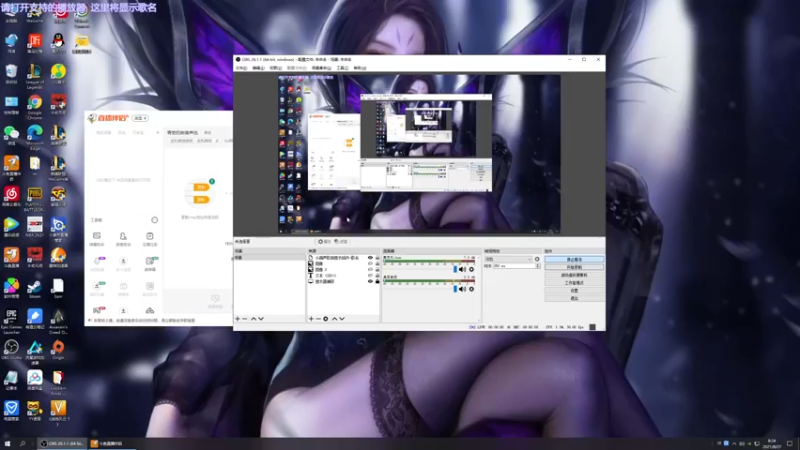This screenshot has width=800, height=450.
Task: Open Google Chrome desktop icon
Action: click(x=35, y=107)
